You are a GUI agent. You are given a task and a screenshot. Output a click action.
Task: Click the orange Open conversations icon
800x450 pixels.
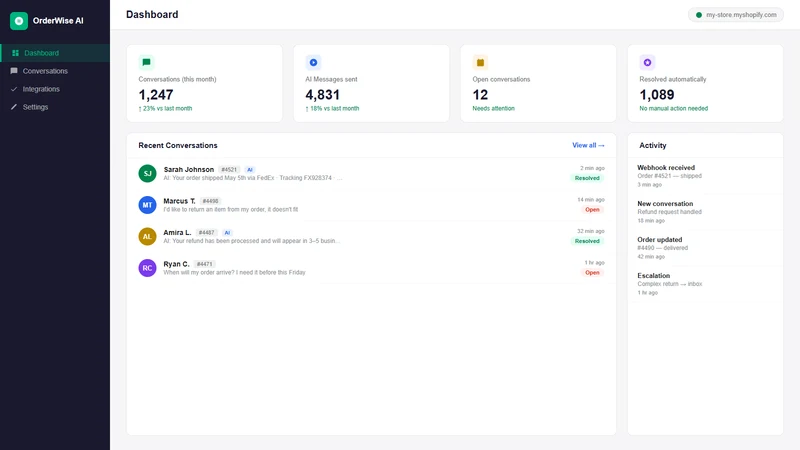480,62
